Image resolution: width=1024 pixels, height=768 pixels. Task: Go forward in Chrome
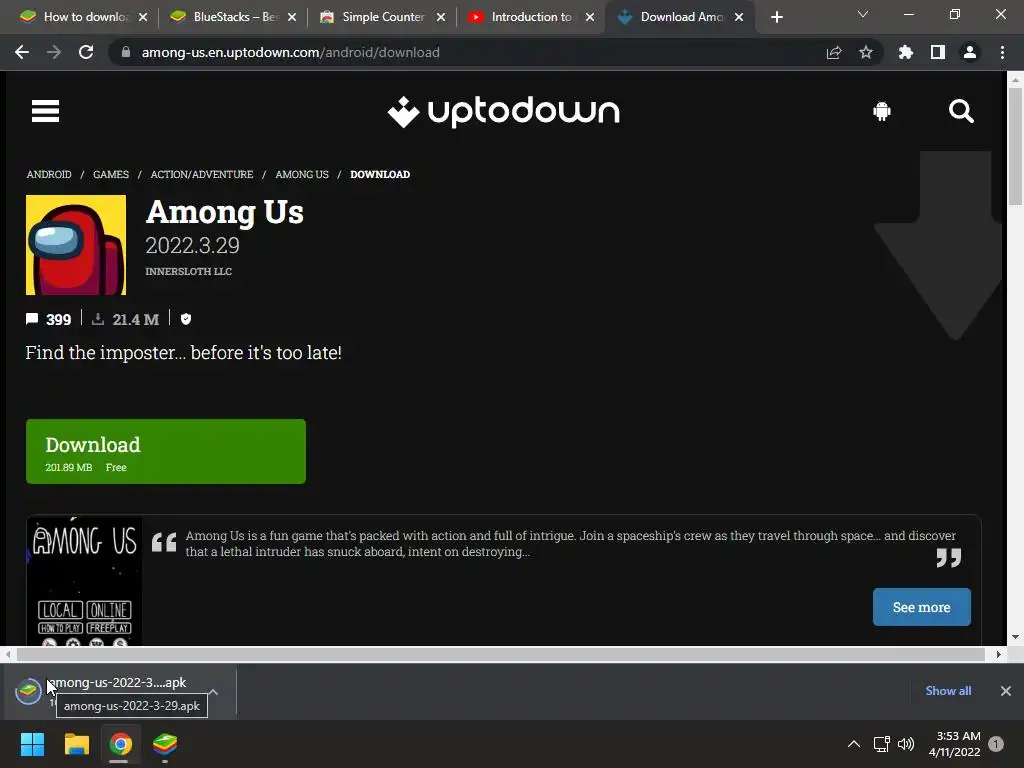(54, 52)
